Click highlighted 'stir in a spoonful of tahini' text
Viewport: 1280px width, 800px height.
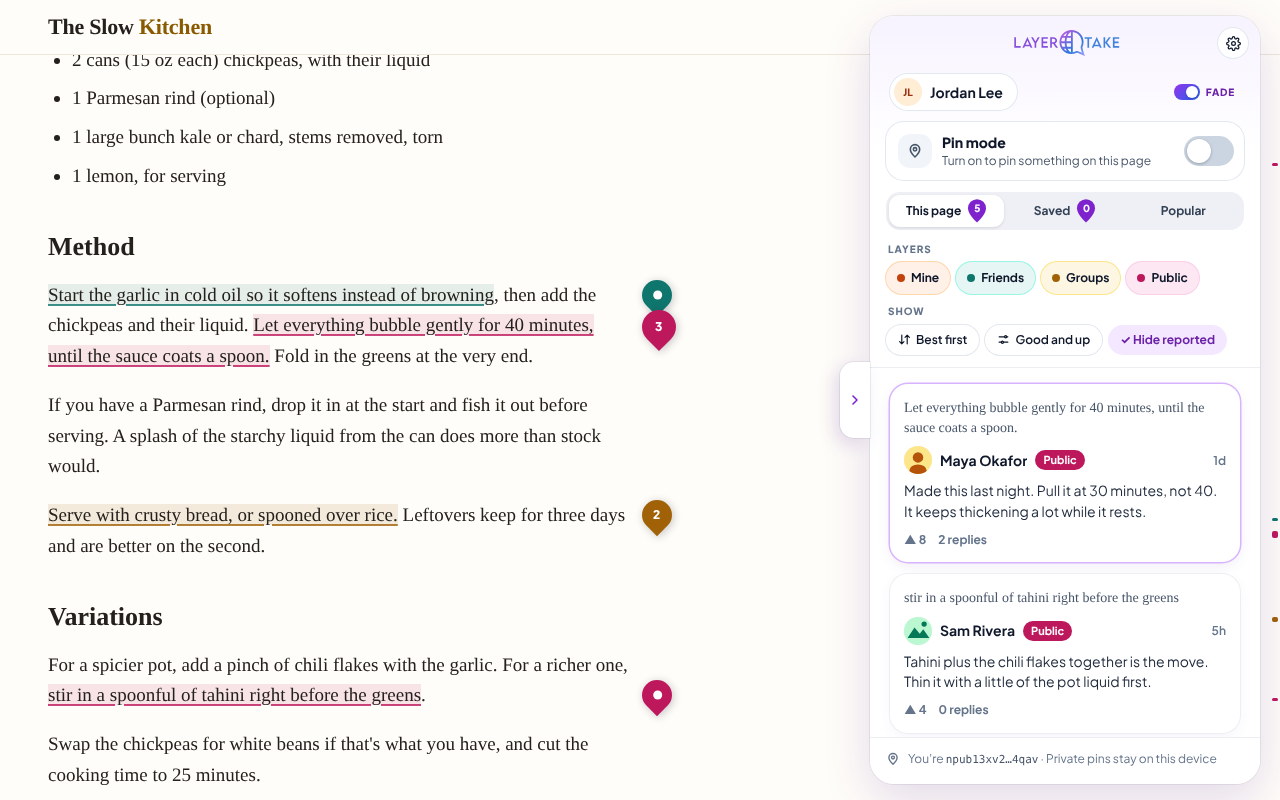point(234,695)
